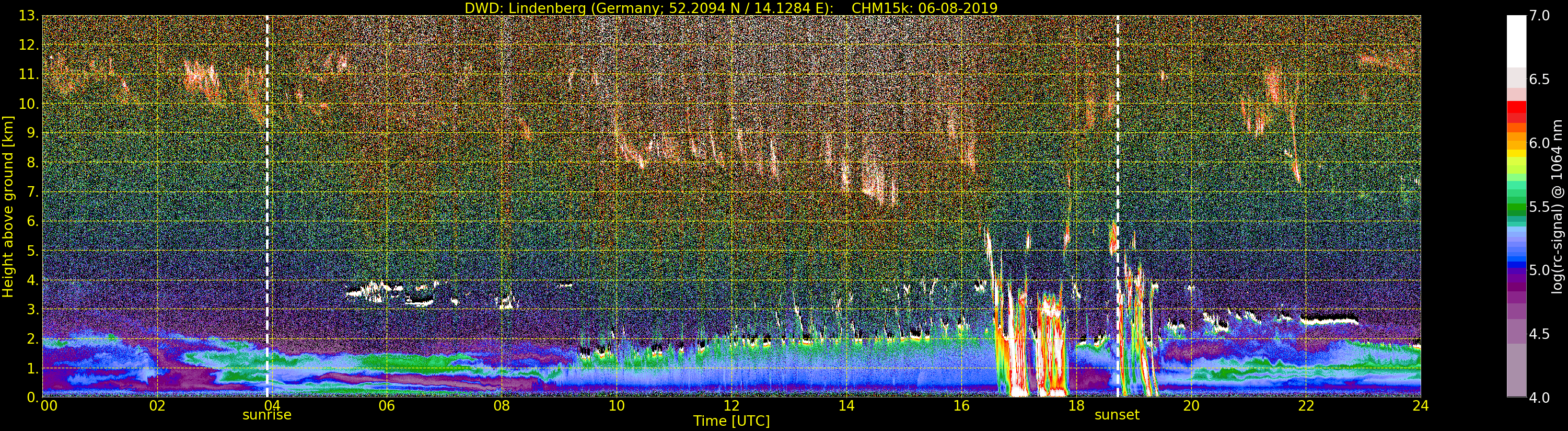The width and height of the screenshot is (1568, 431).
Task: Click the green segment of the colorbar
Action: click(1516, 207)
